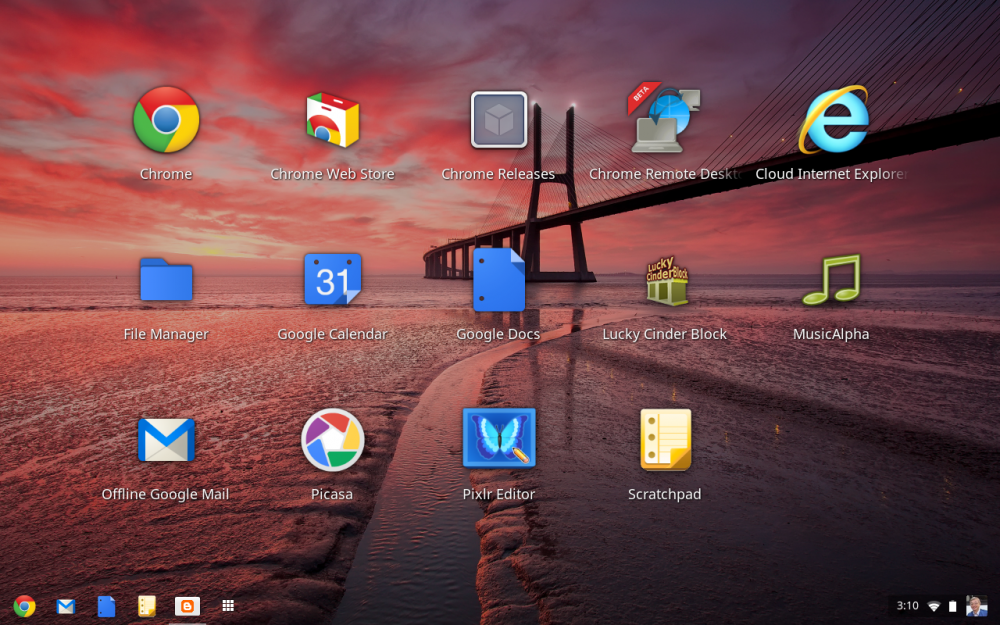Launch Google Calendar
Screen dimensions: 1000x625
332,280
